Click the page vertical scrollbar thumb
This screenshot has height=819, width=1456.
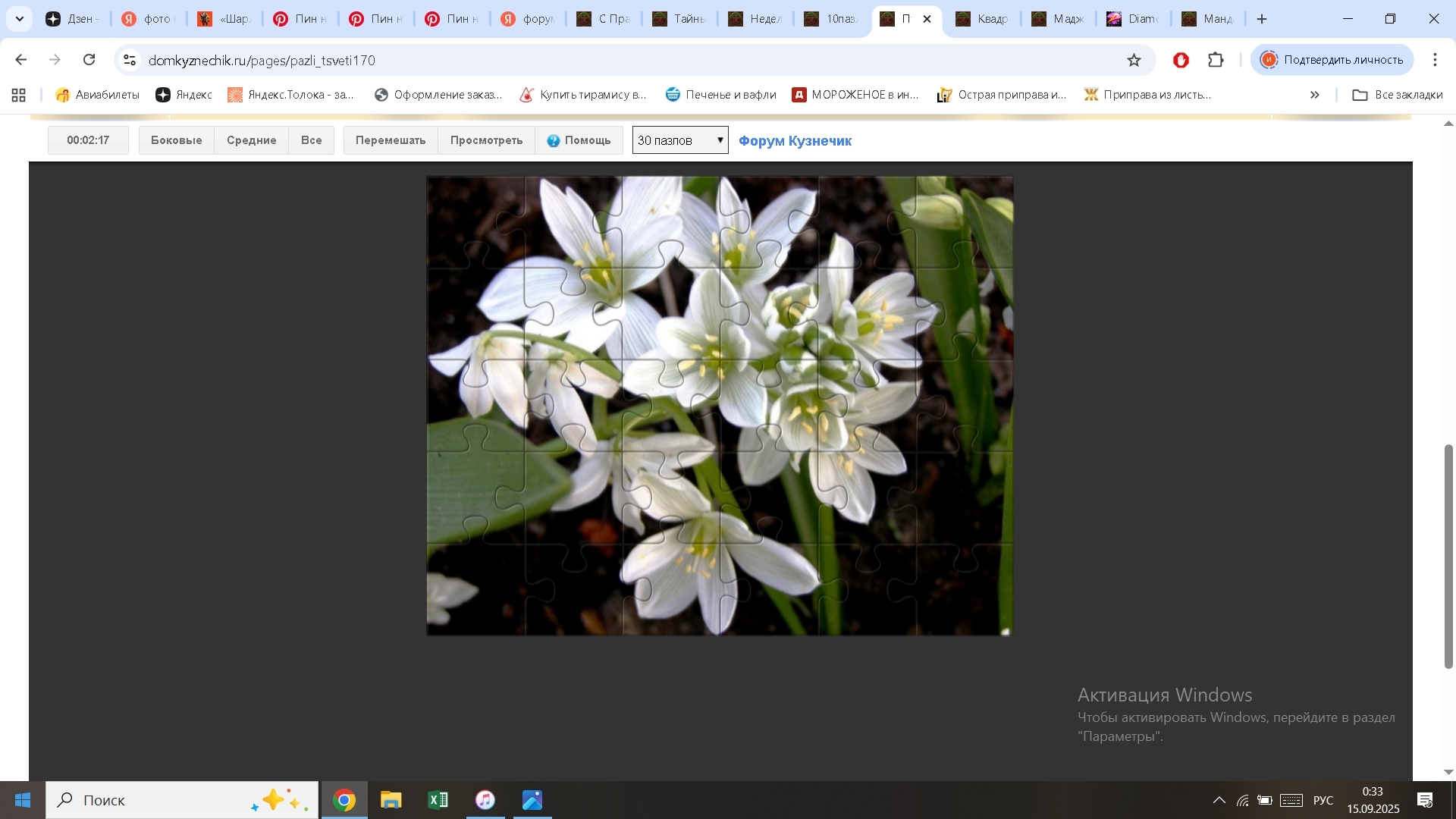pyautogui.click(x=1448, y=557)
